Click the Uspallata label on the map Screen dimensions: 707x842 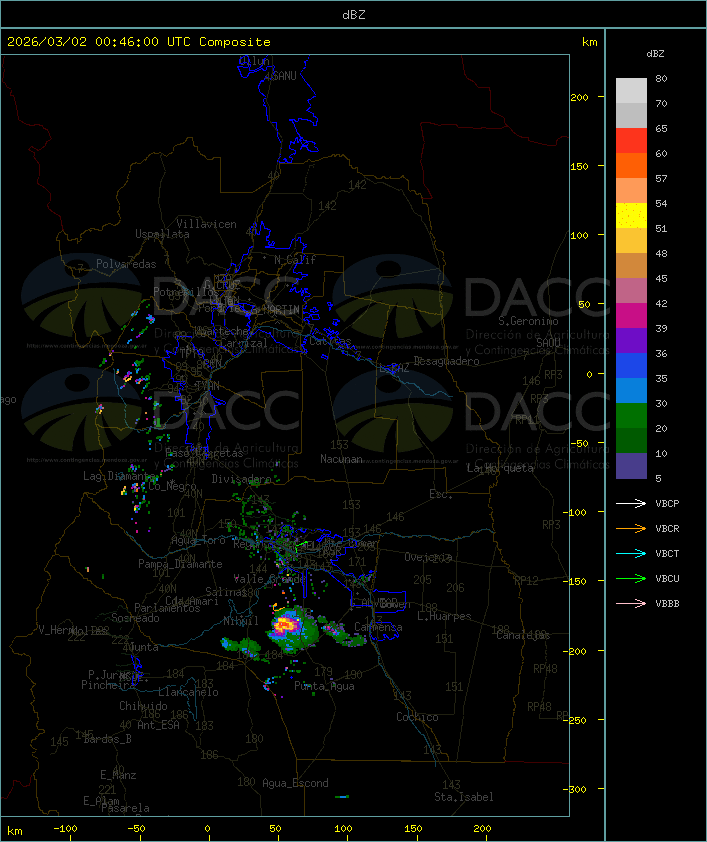[162, 235]
